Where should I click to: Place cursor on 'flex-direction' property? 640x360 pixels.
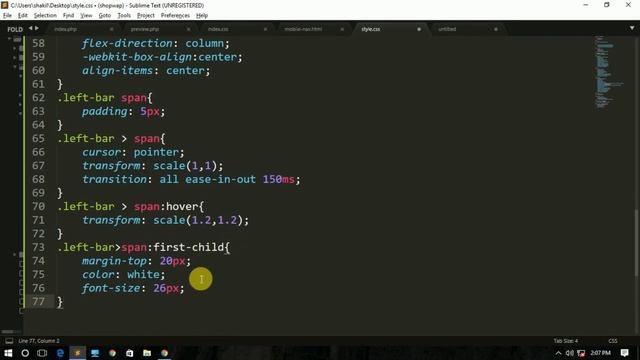127,43
